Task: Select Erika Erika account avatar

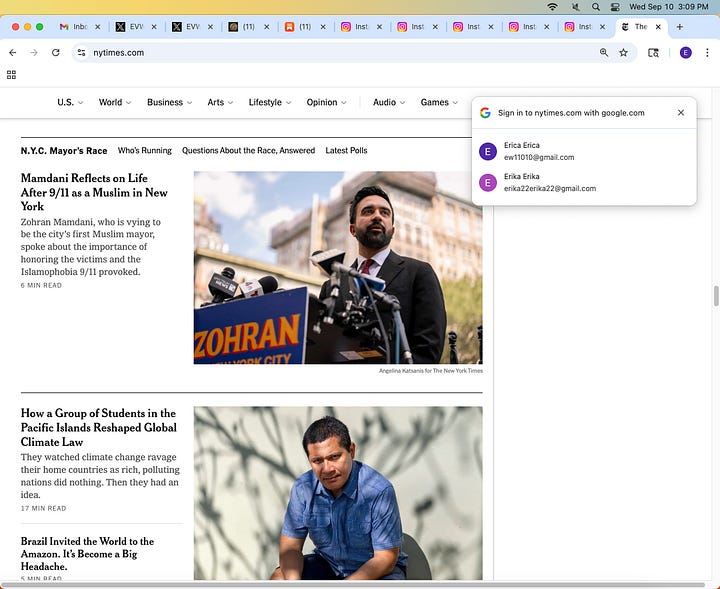Action: [x=488, y=182]
